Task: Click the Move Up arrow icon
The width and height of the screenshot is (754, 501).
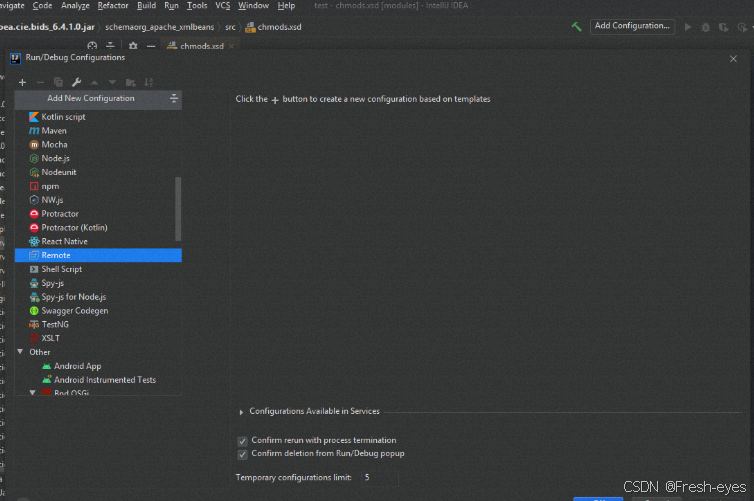Action: [94, 83]
